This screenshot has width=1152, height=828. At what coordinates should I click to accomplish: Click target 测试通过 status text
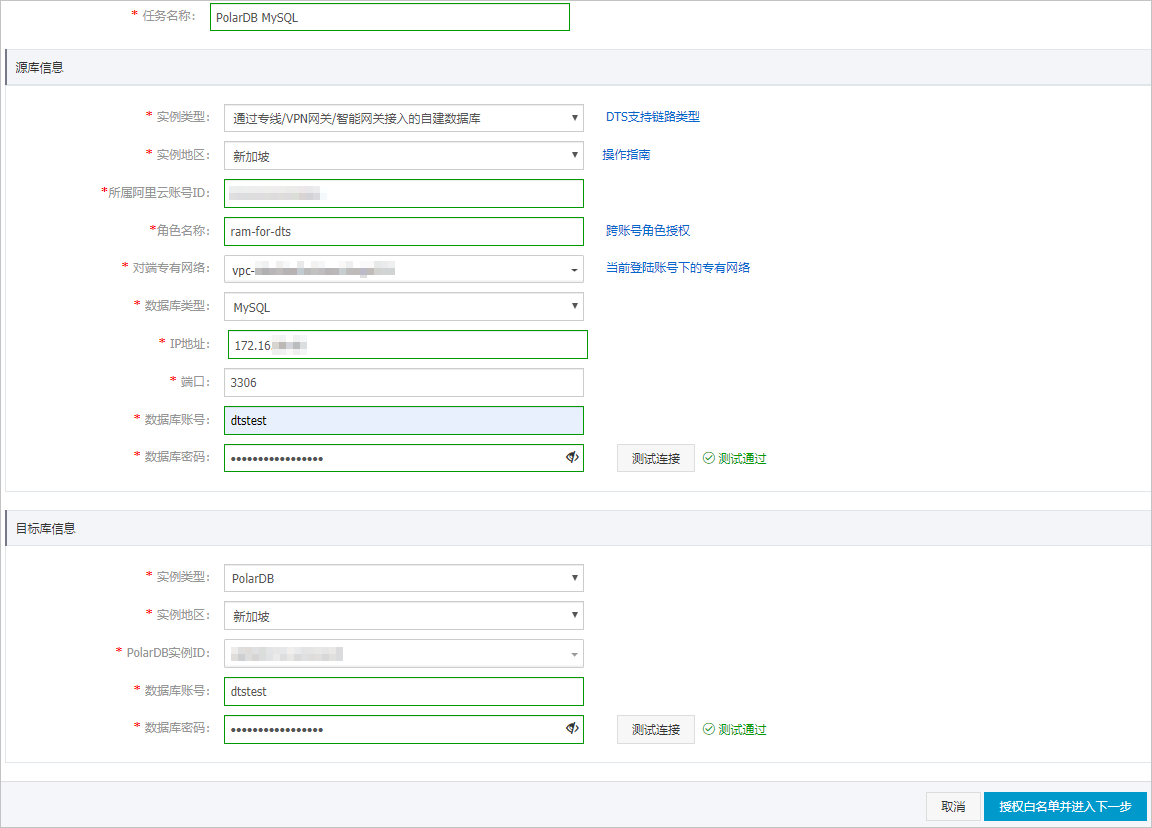(x=742, y=730)
